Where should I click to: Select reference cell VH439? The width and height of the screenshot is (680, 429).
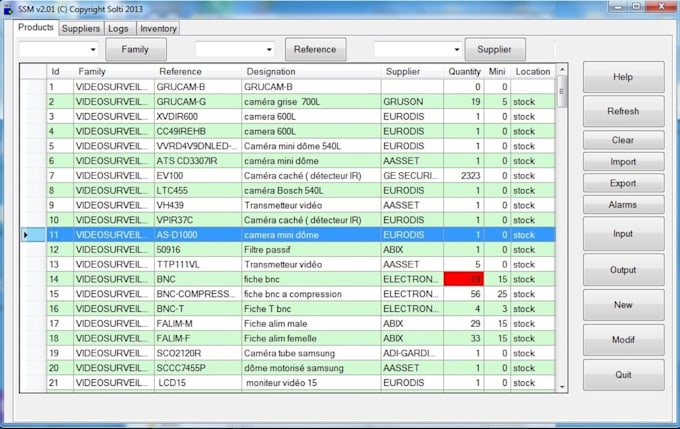coord(198,205)
